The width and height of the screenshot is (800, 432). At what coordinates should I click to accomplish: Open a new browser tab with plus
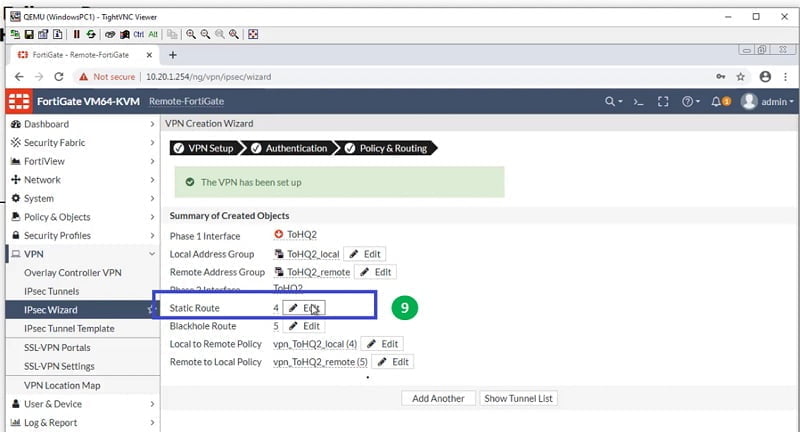pyautogui.click(x=172, y=55)
